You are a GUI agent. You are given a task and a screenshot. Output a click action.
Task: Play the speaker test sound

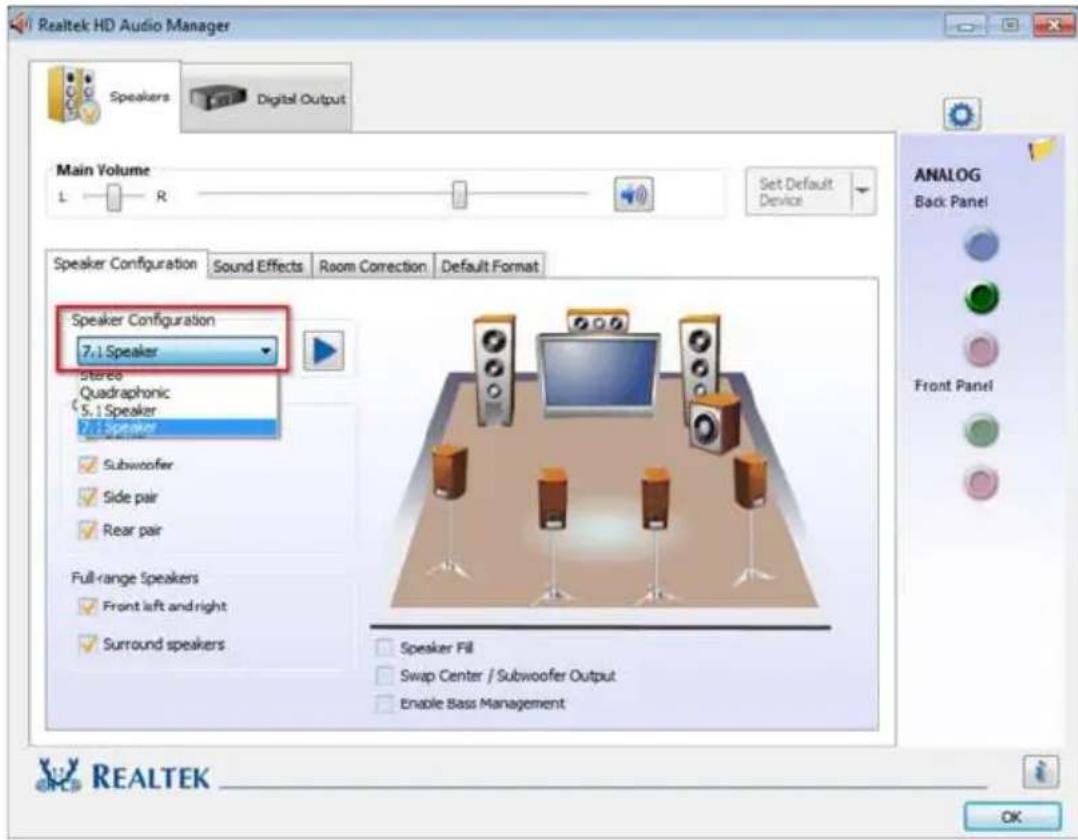(323, 351)
